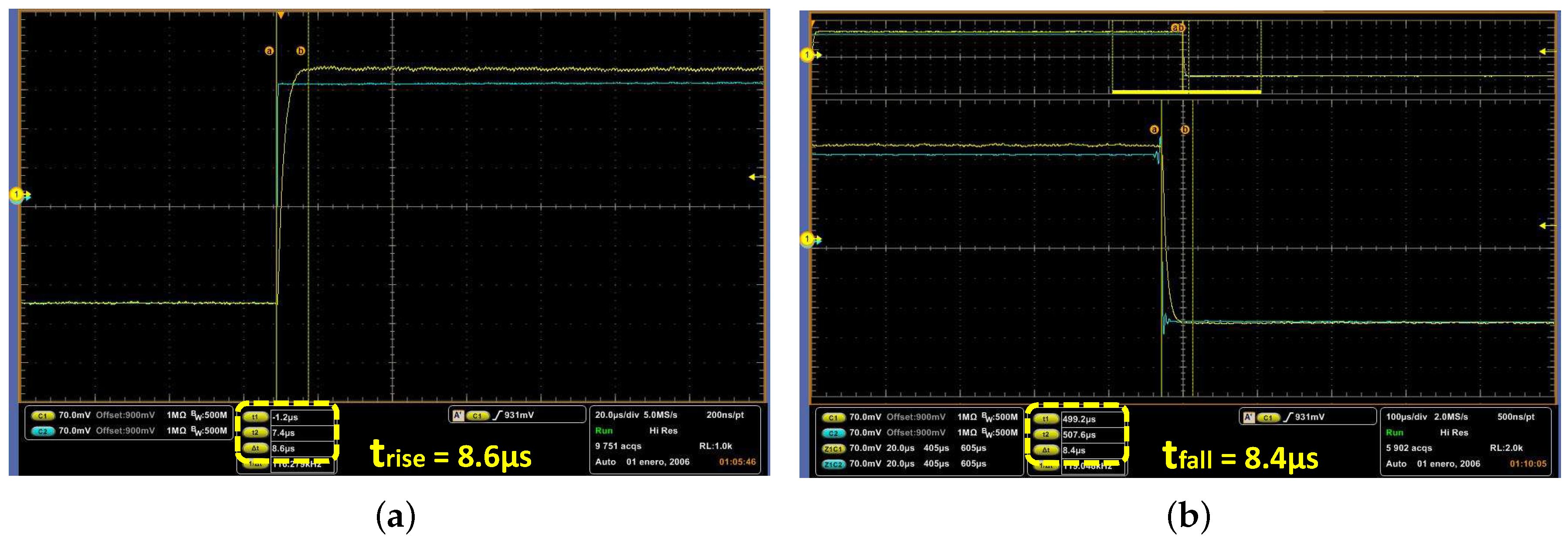
Task: Click cursor 'b' marker on left waveform
Action: 300,51
